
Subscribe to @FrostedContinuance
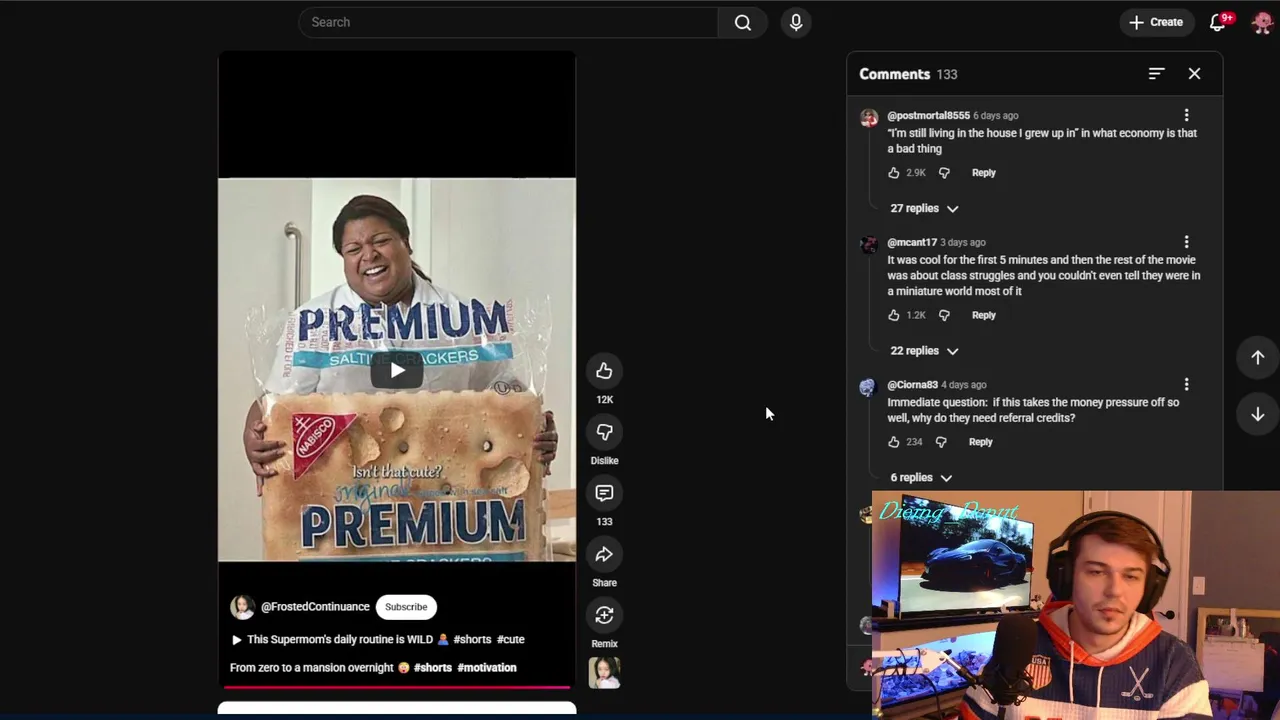point(406,607)
